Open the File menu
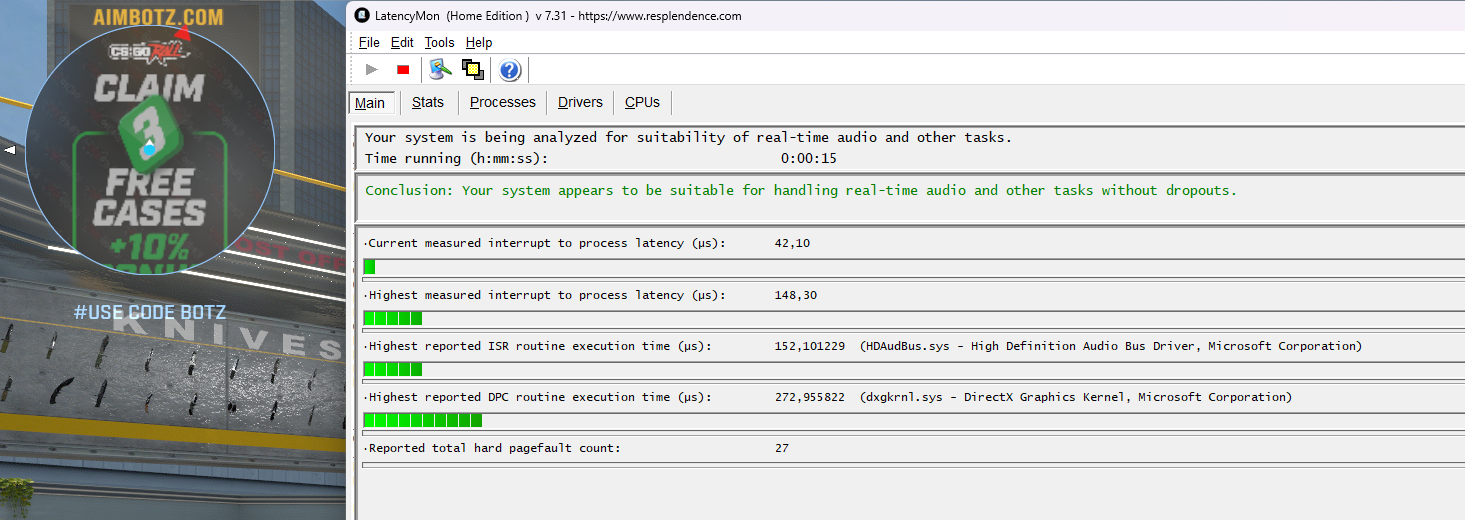 [x=369, y=42]
